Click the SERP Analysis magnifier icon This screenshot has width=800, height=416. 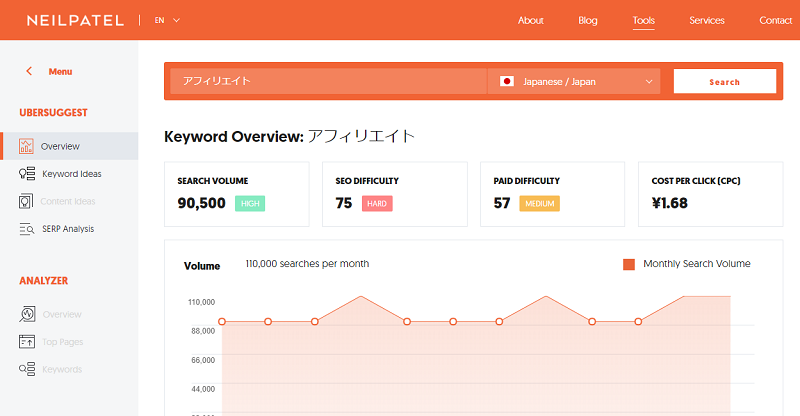click(x=27, y=229)
